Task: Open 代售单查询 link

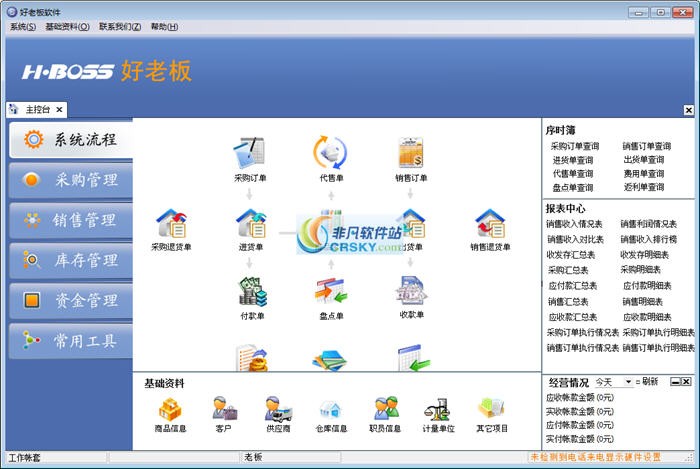Action: pos(573,174)
